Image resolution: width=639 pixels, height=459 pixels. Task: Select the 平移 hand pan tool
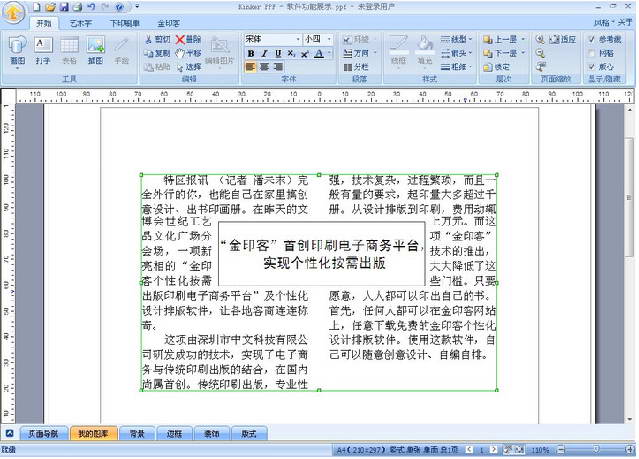click(x=188, y=53)
